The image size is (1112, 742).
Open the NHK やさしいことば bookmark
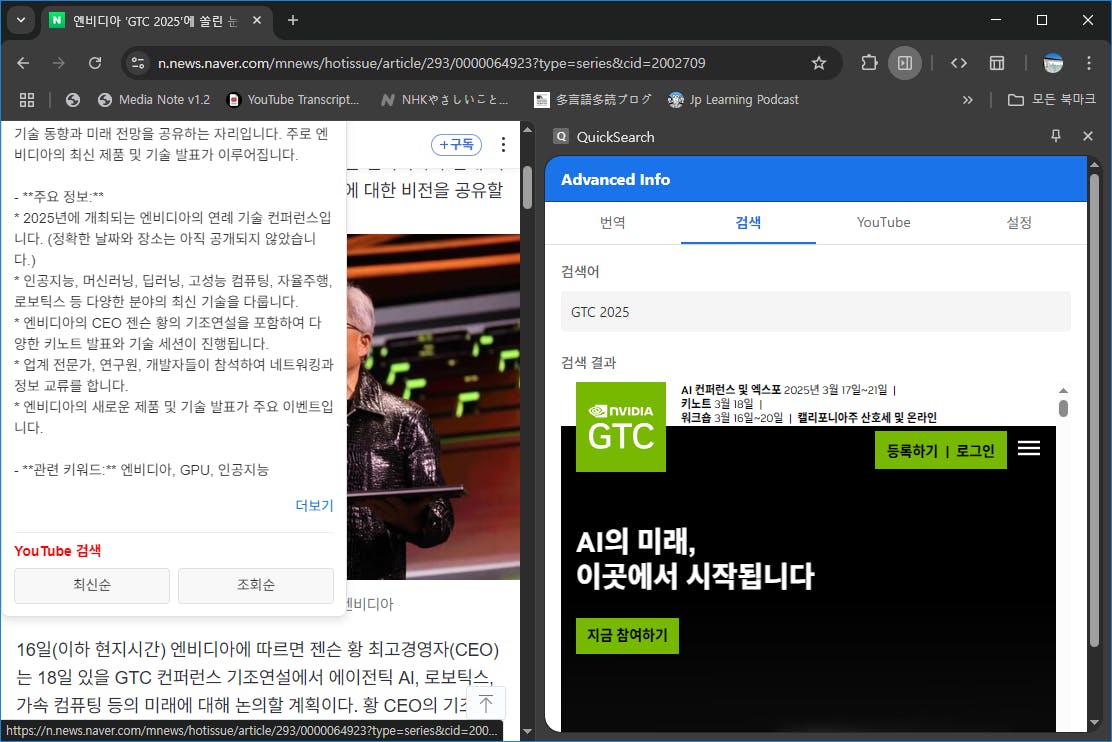(445, 100)
